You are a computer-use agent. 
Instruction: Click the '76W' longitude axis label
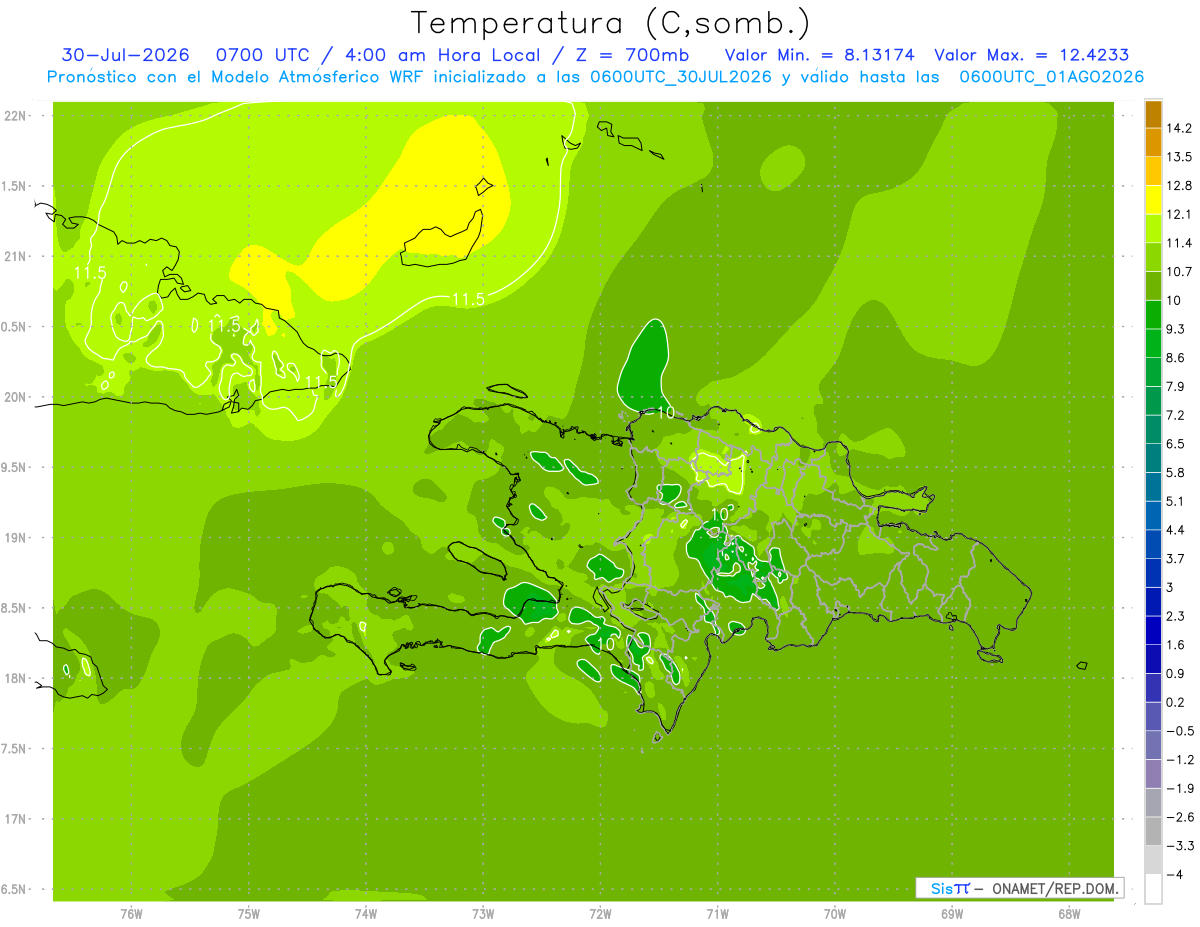(131, 913)
